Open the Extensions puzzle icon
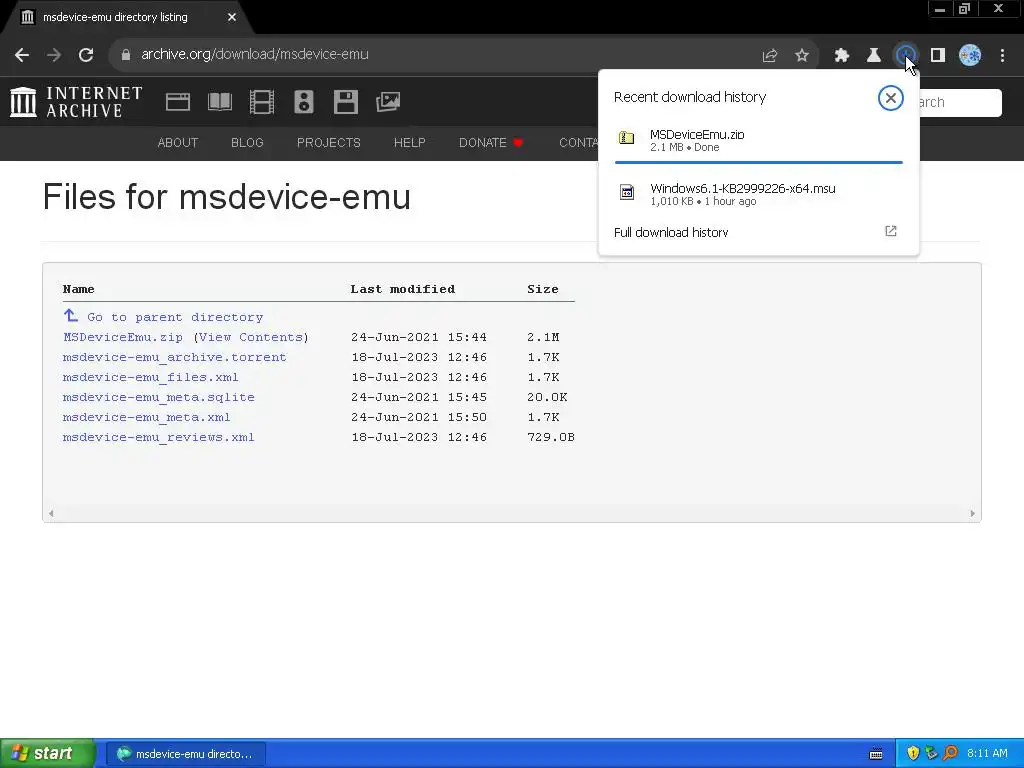The height and width of the screenshot is (768, 1024). (x=841, y=56)
